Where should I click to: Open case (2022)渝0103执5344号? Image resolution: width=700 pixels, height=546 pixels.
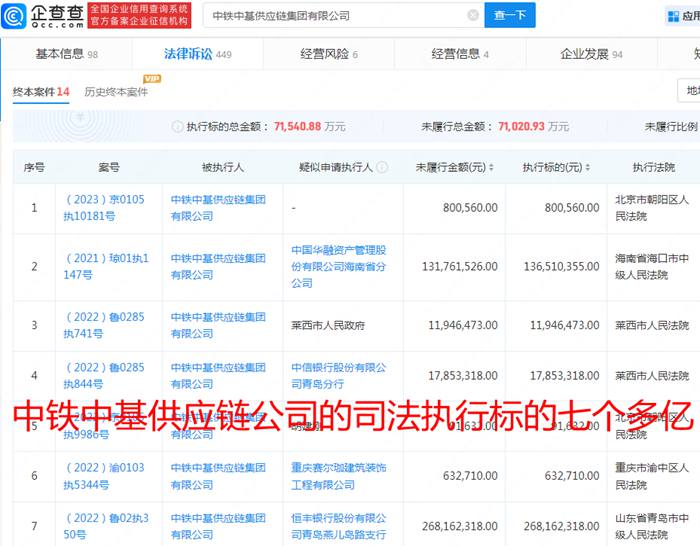(104, 476)
